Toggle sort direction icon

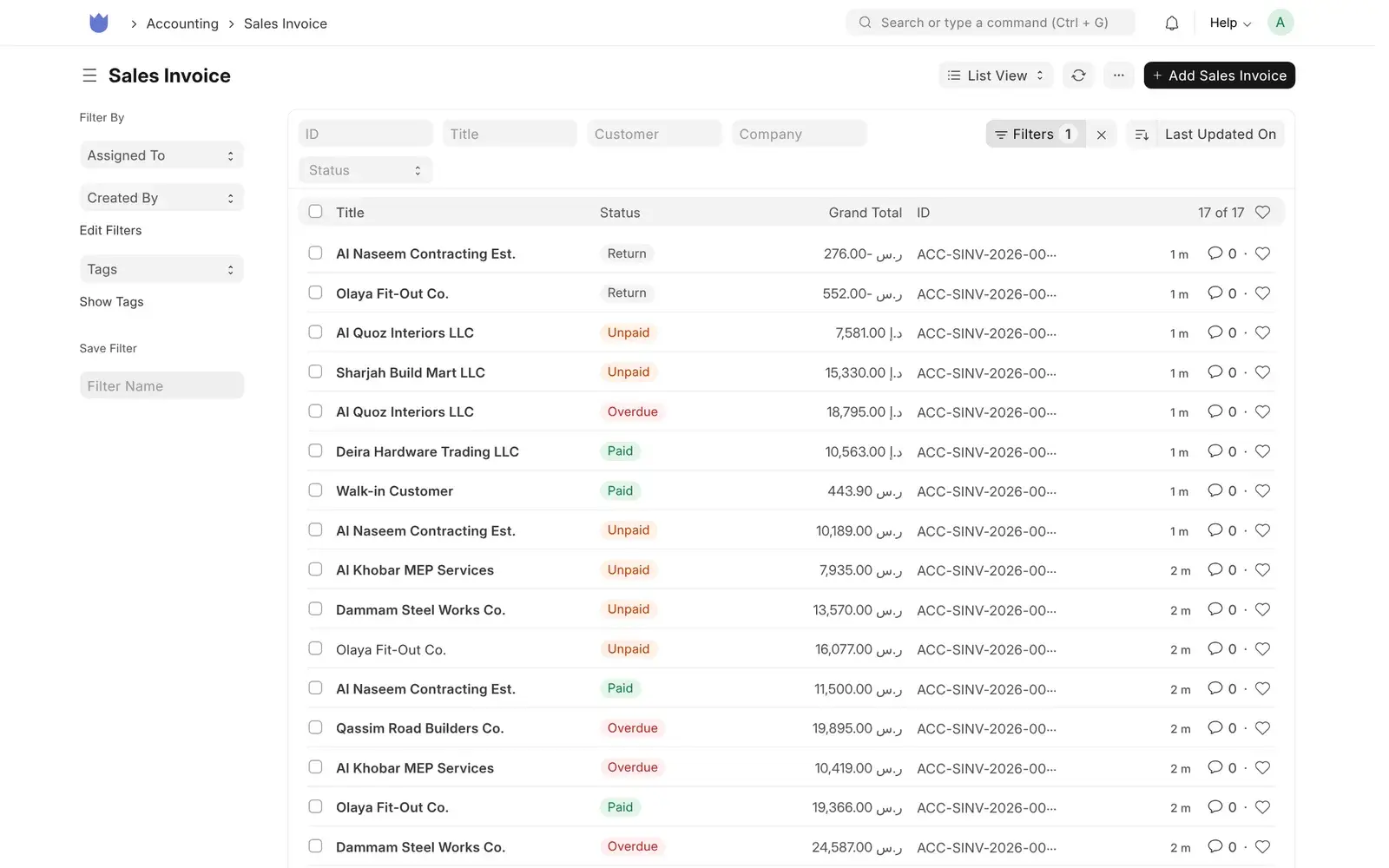point(1142,135)
